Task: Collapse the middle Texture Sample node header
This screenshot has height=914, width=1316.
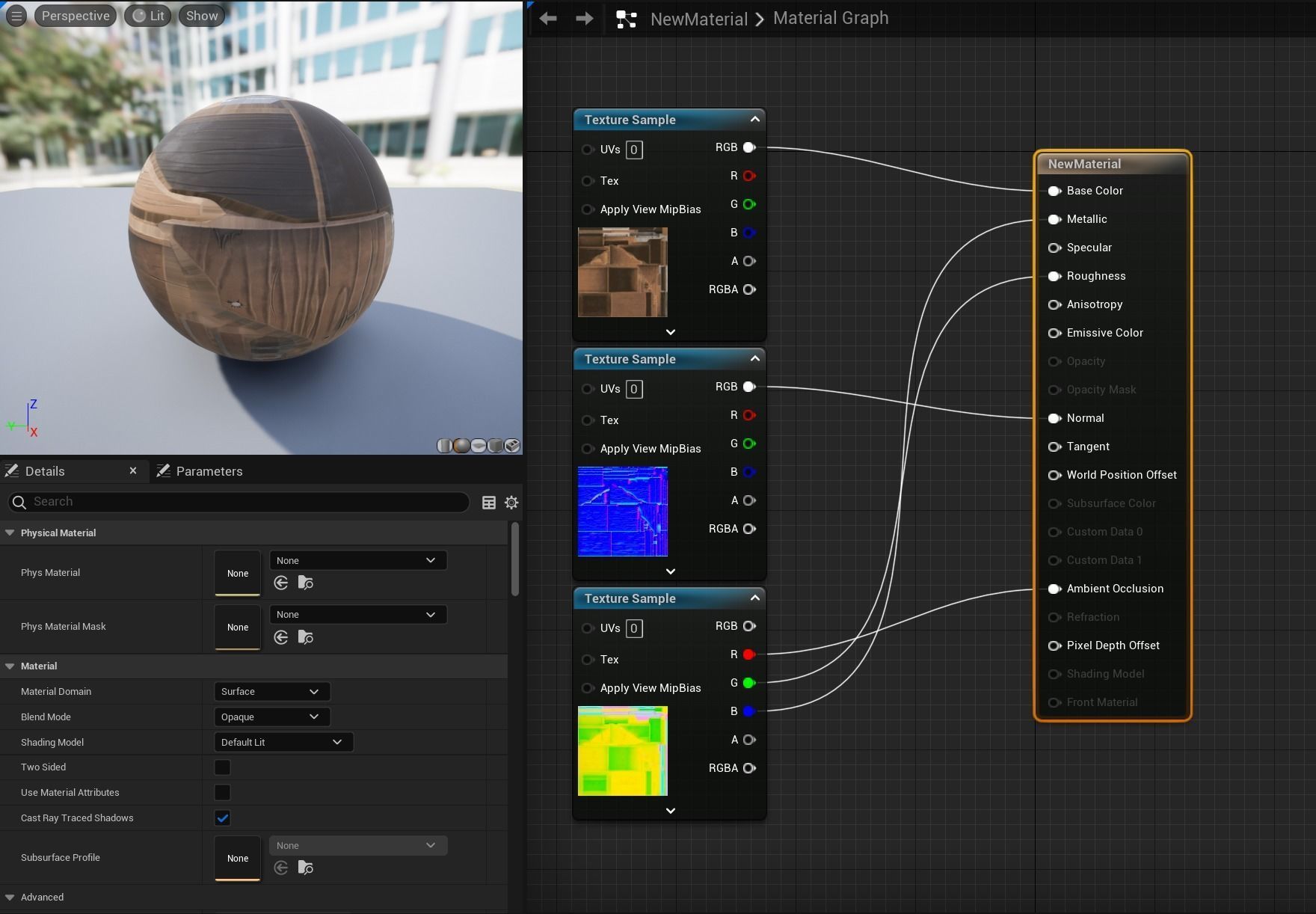Action: (x=754, y=358)
